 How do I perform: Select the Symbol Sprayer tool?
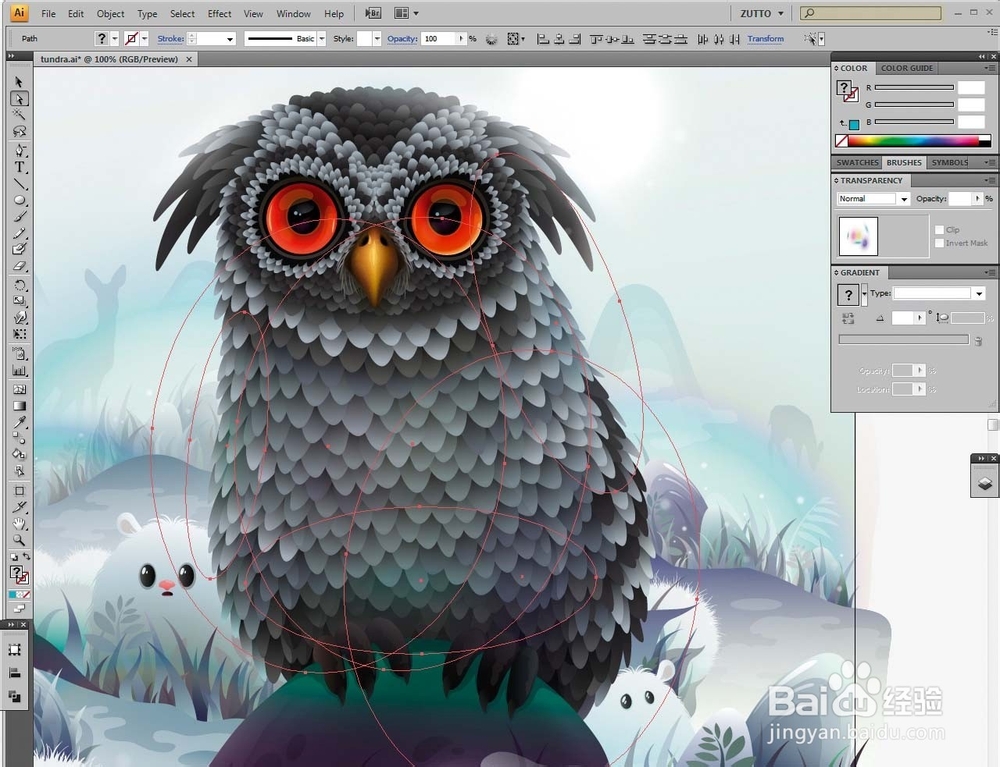click(19, 354)
